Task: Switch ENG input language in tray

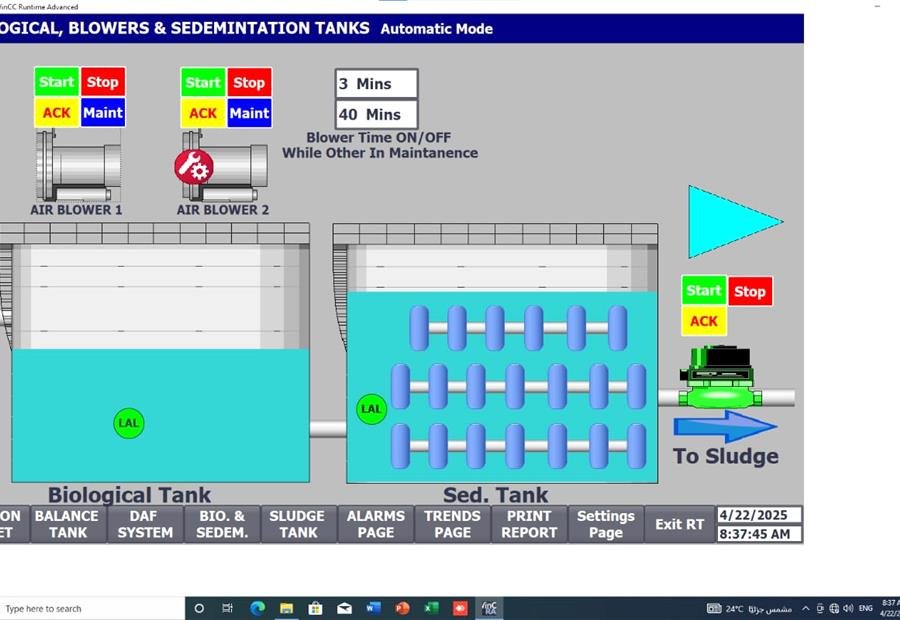Action: pos(866,609)
